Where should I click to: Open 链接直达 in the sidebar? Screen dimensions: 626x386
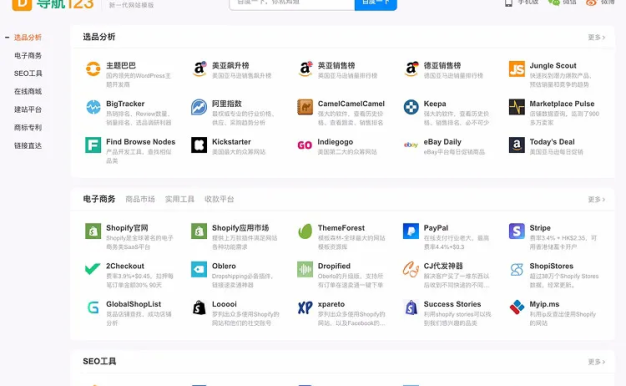pyautogui.click(x=28, y=146)
